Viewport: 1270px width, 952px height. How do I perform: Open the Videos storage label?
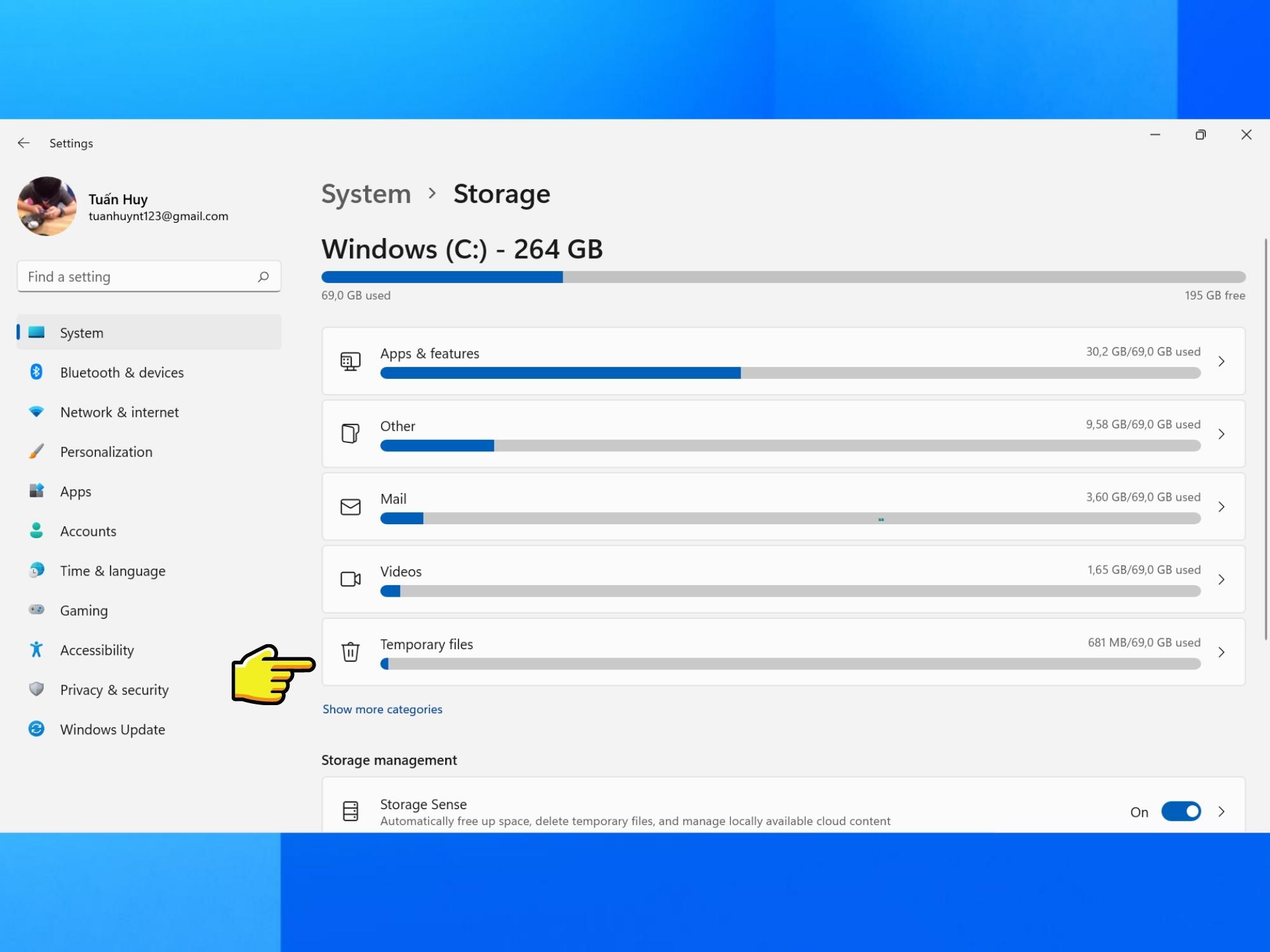click(x=401, y=571)
